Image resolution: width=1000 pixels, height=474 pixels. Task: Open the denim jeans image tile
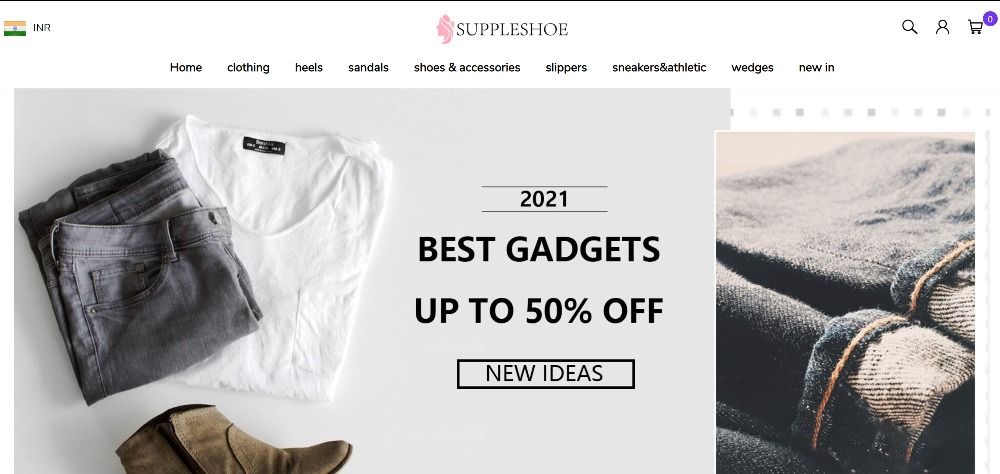pos(845,302)
